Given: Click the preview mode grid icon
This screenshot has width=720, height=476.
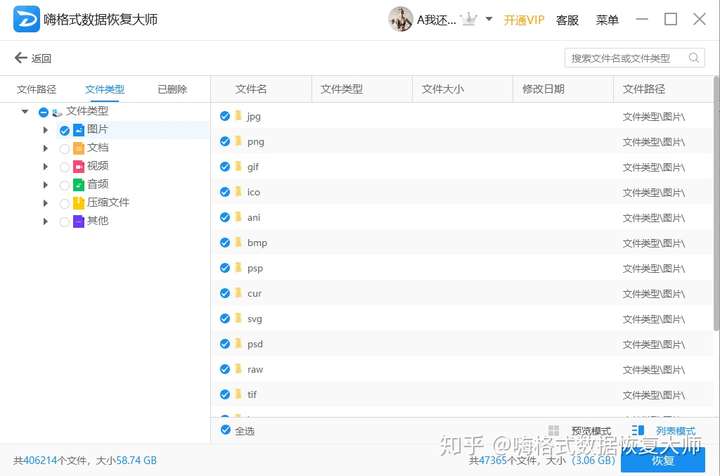Looking at the screenshot, I should [x=554, y=430].
